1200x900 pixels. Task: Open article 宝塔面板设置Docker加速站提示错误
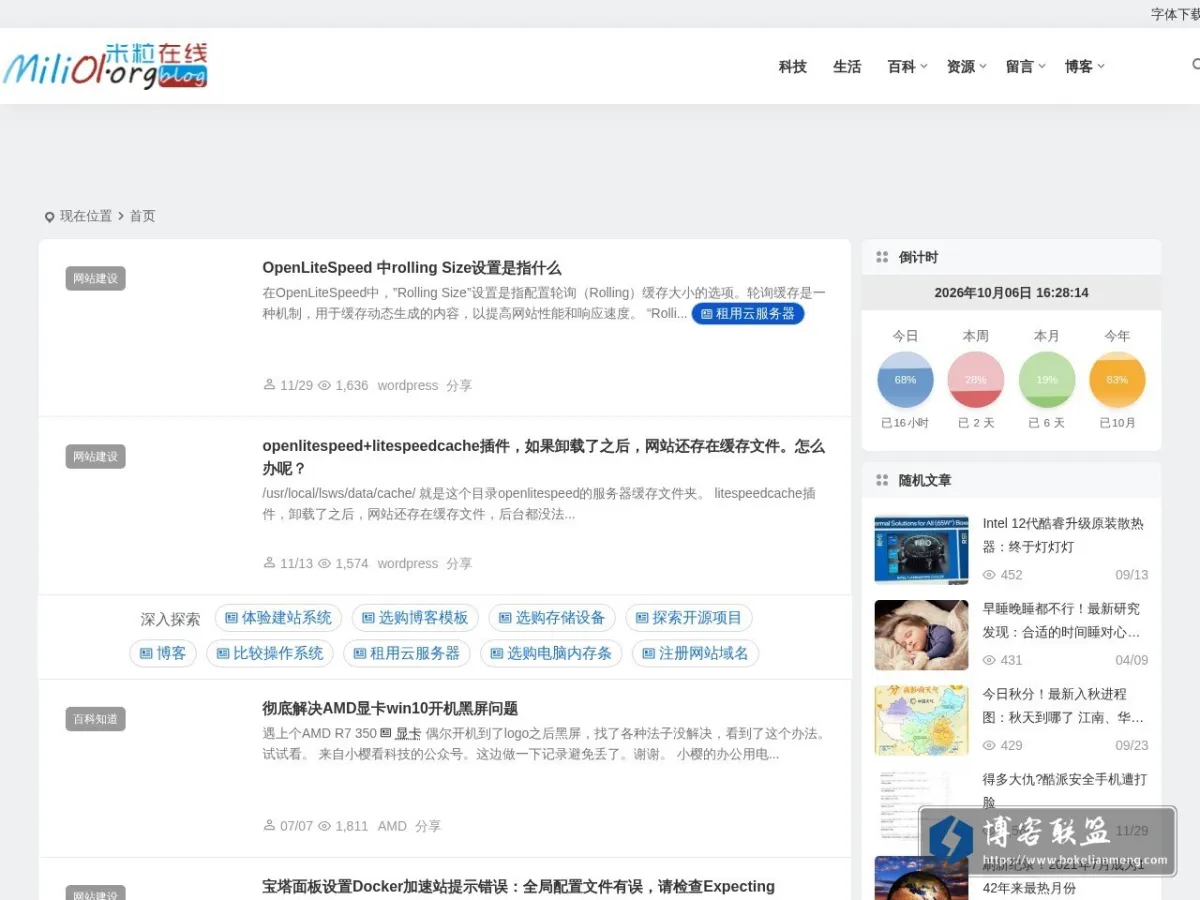tap(518, 887)
